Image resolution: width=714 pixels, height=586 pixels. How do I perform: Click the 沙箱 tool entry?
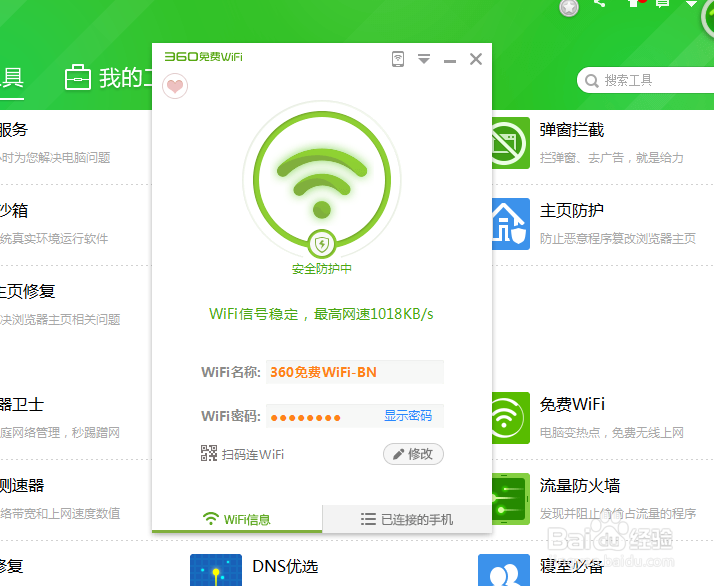click(x=54, y=223)
